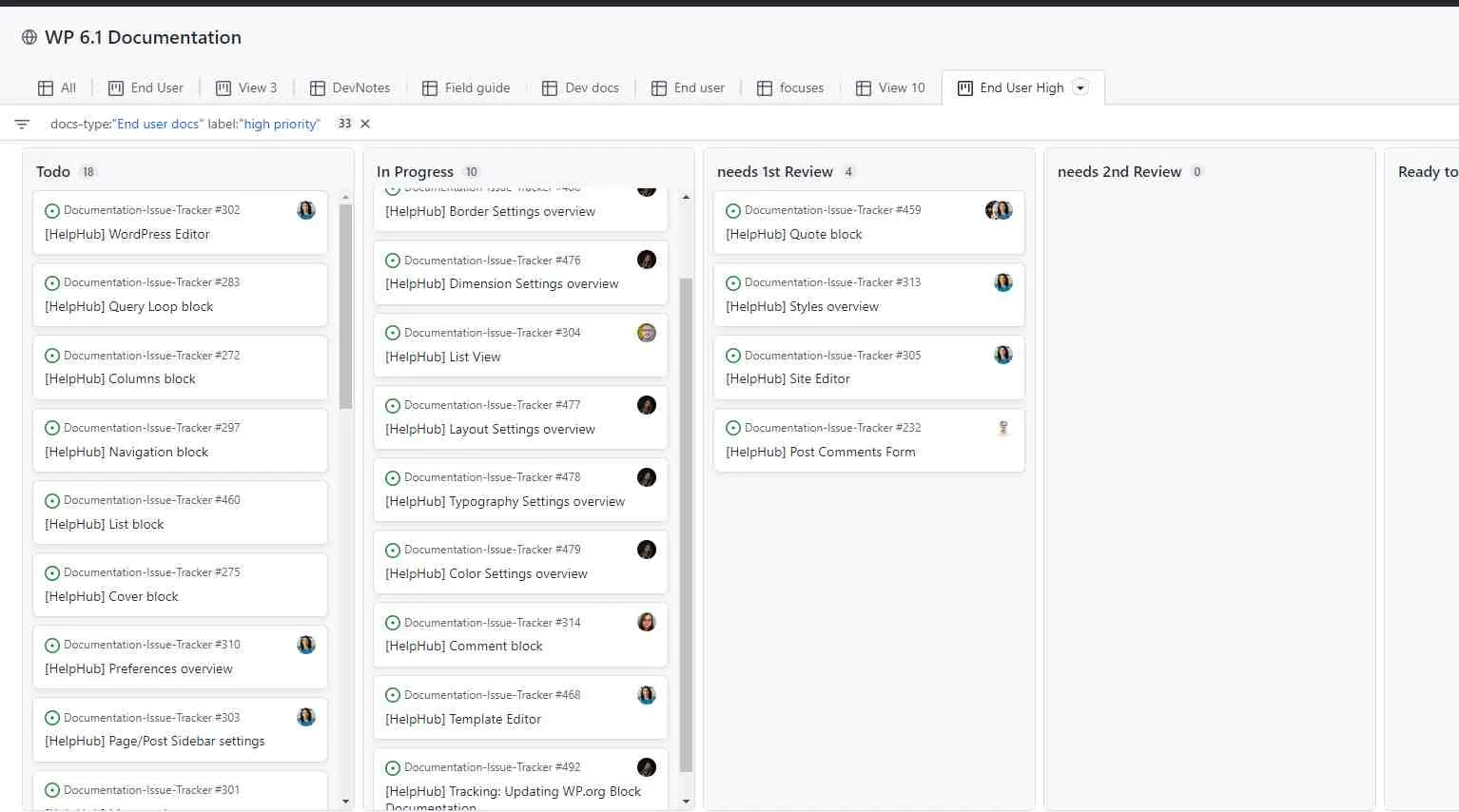Click assignee avatar on Comment block card
Image resolution: width=1459 pixels, height=812 pixels.
pos(647,622)
